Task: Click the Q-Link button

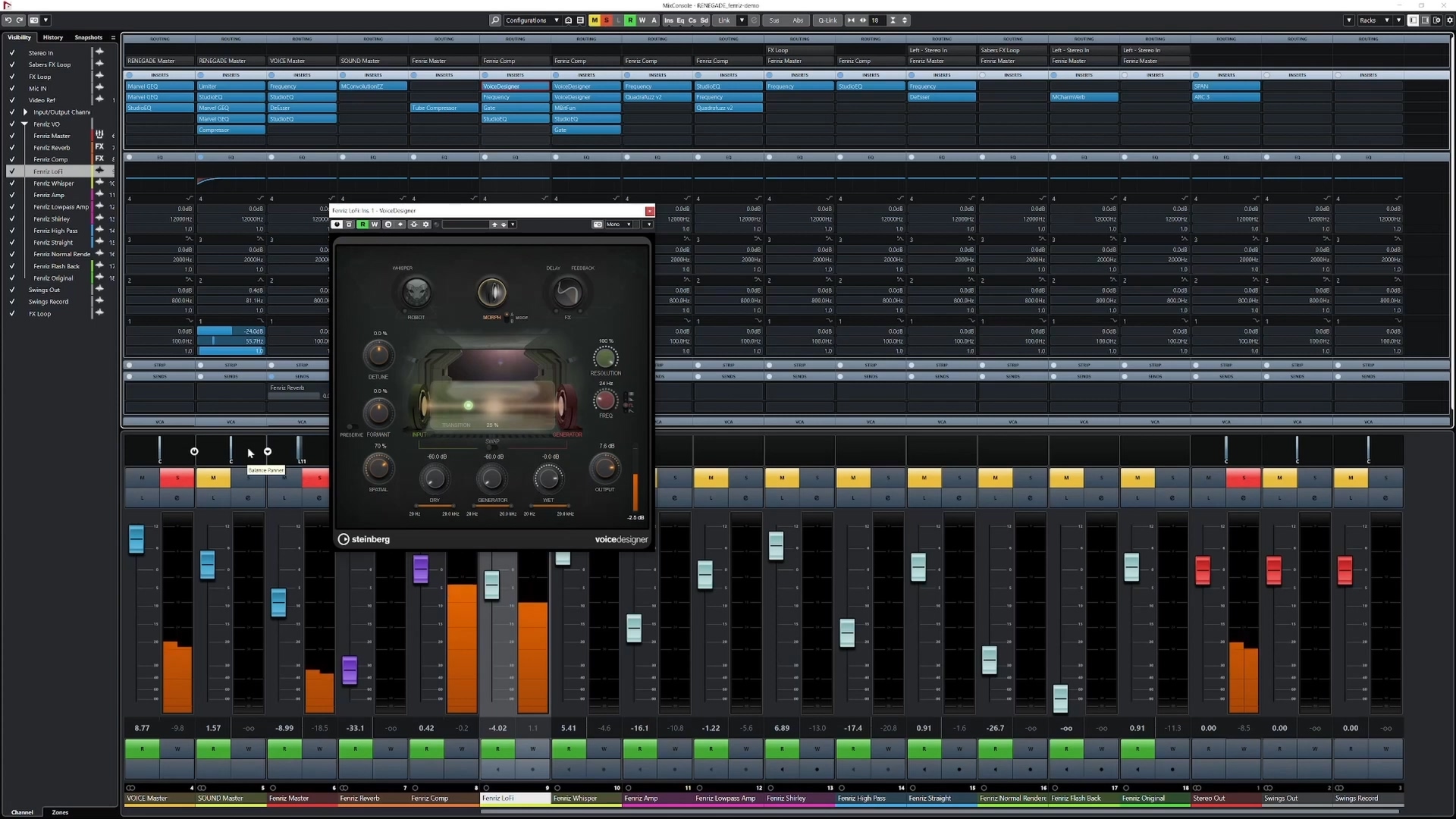Action: tap(827, 20)
